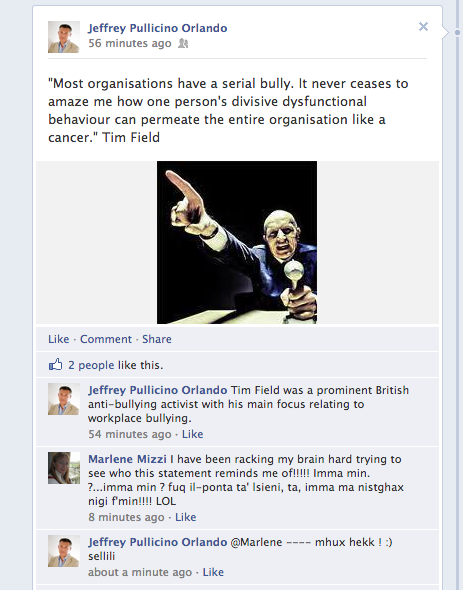Like the comment about Tim Field
This screenshot has height=590, width=463.
[192, 434]
